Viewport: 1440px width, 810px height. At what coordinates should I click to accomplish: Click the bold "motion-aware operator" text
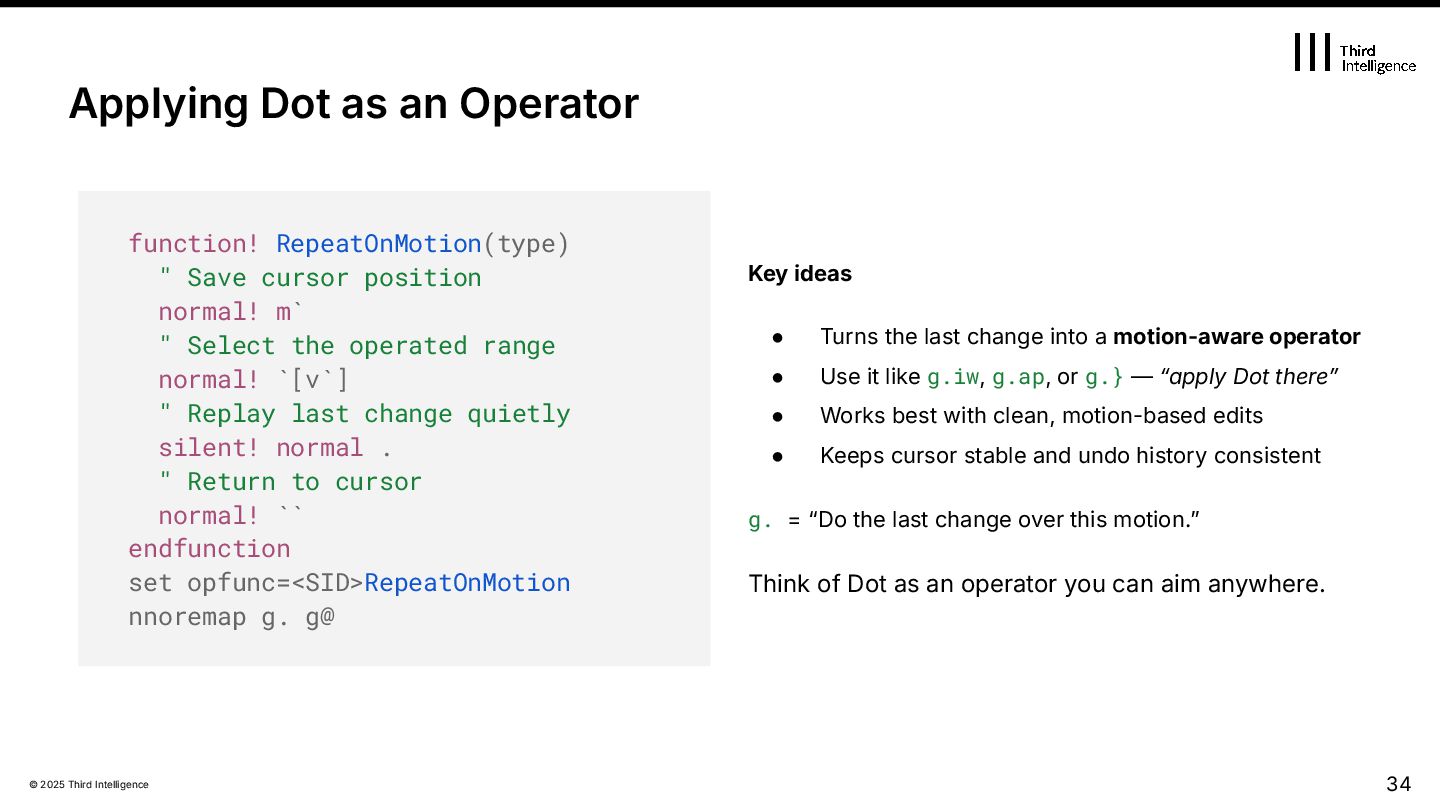[1236, 337]
